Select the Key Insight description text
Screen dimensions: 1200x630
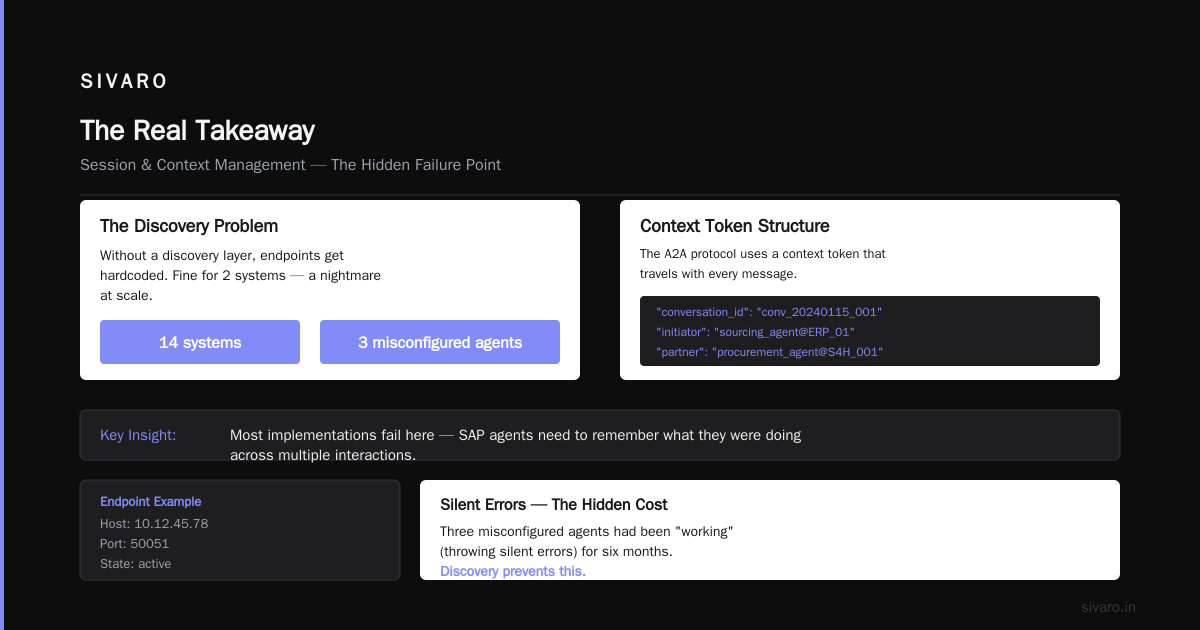click(x=515, y=445)
